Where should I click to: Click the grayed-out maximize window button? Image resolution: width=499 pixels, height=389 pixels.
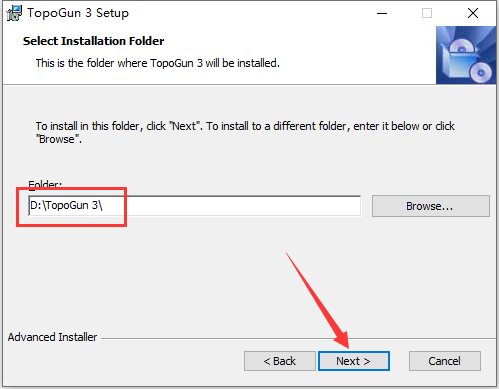click(x=427, y=13)
